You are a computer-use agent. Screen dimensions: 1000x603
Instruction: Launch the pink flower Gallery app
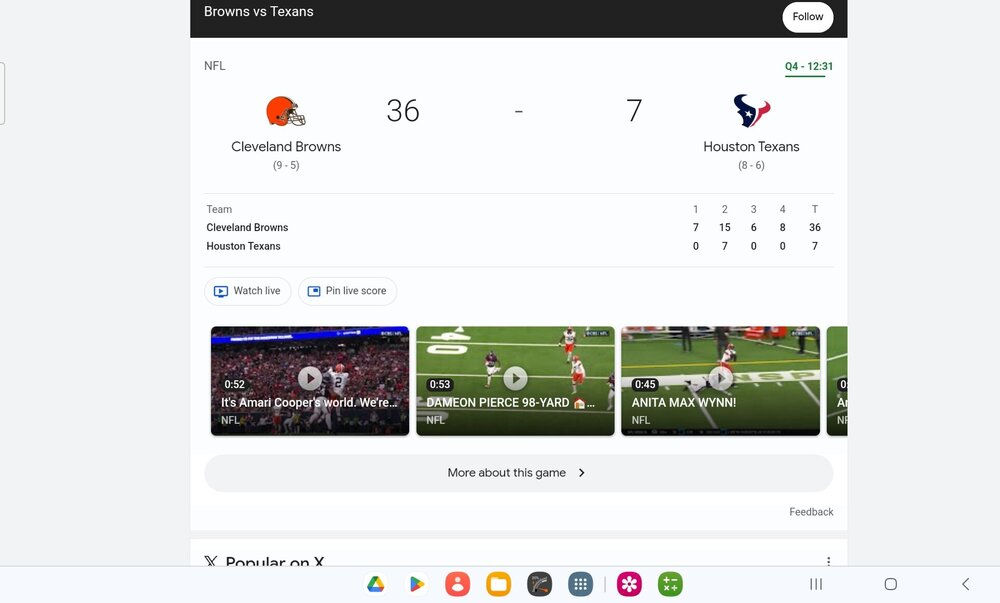(629, 584)
